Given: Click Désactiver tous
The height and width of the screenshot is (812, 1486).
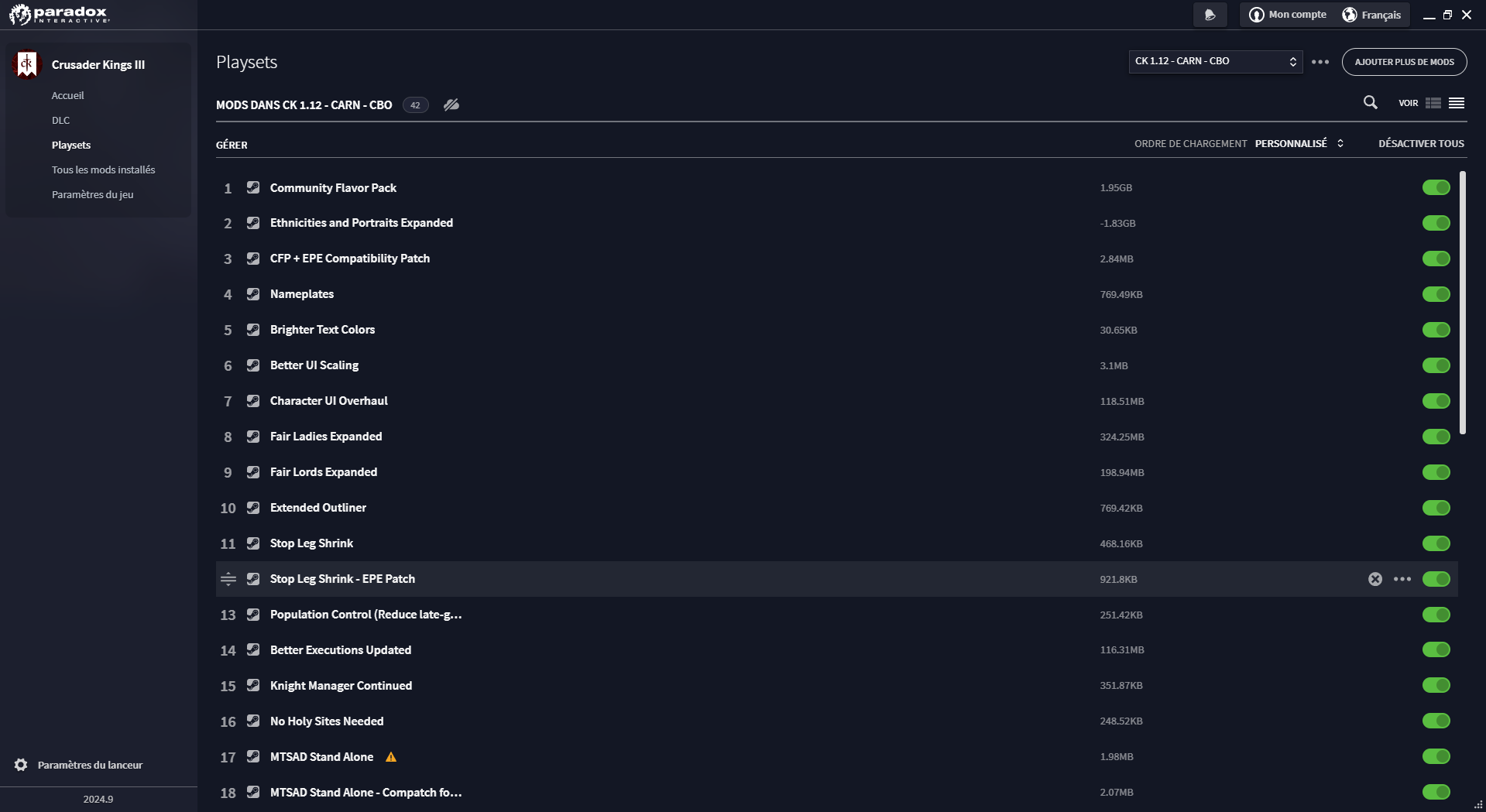Looking at the screenshot, I should pos(1421,144).
